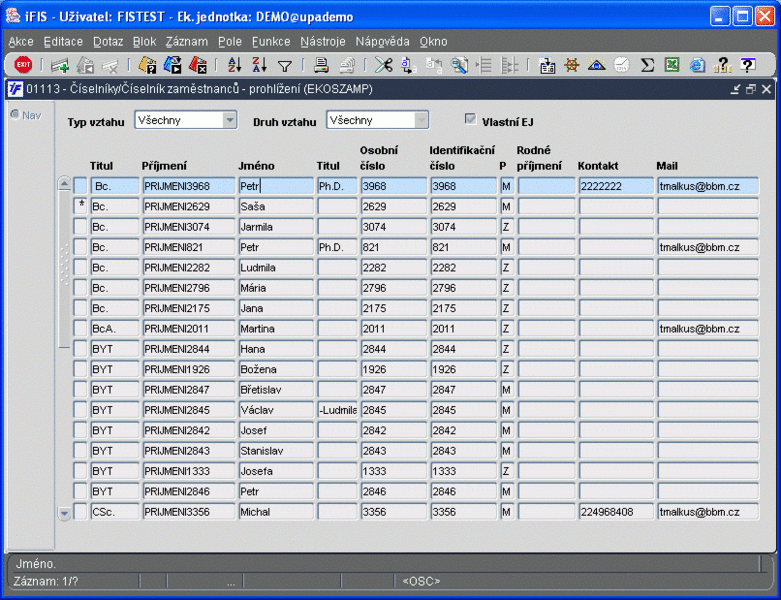Image resolution: width=781 pixels, height=600 pixels.
Task: Click the ship's wheel navigation icon
Action: (x=572, y=65)
